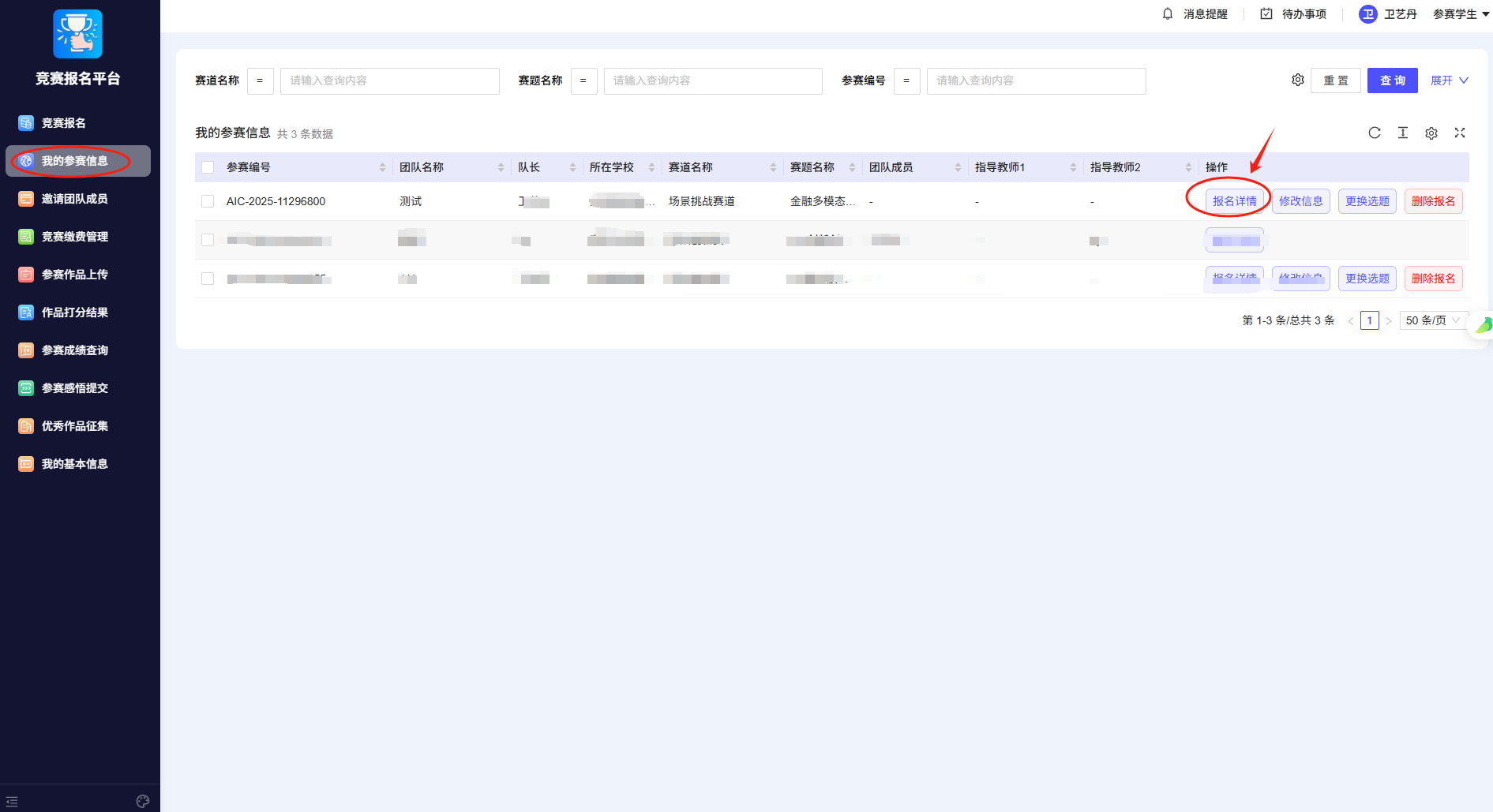Go to 参赛作品上传 in the sidebar
The width and height of the screenshot is (1493, 812).
pyautogui.click(x=75, y=275)
